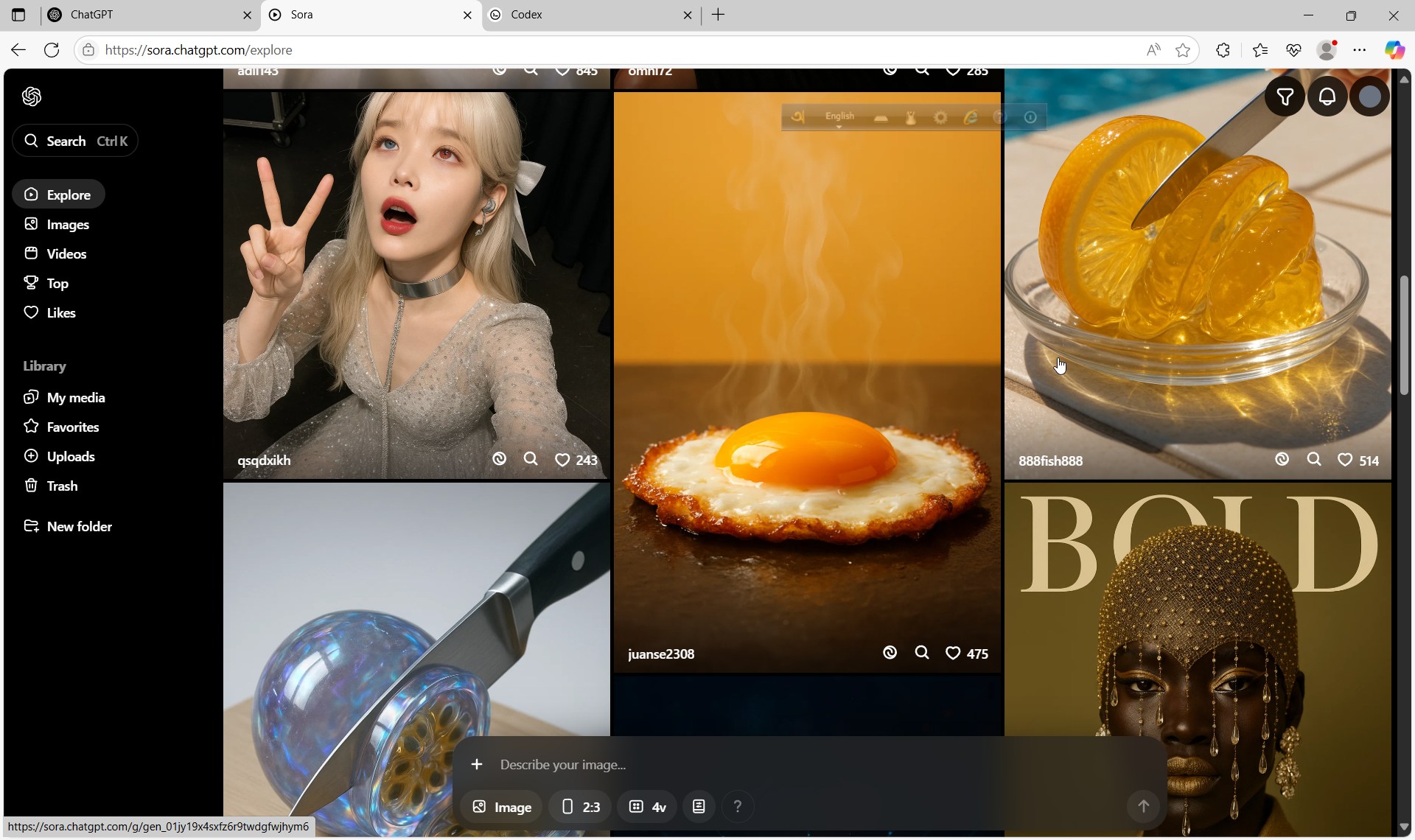Go to Videos in sidebar
This screenshot has width=1415, height=840.
(x=66, y=254)
